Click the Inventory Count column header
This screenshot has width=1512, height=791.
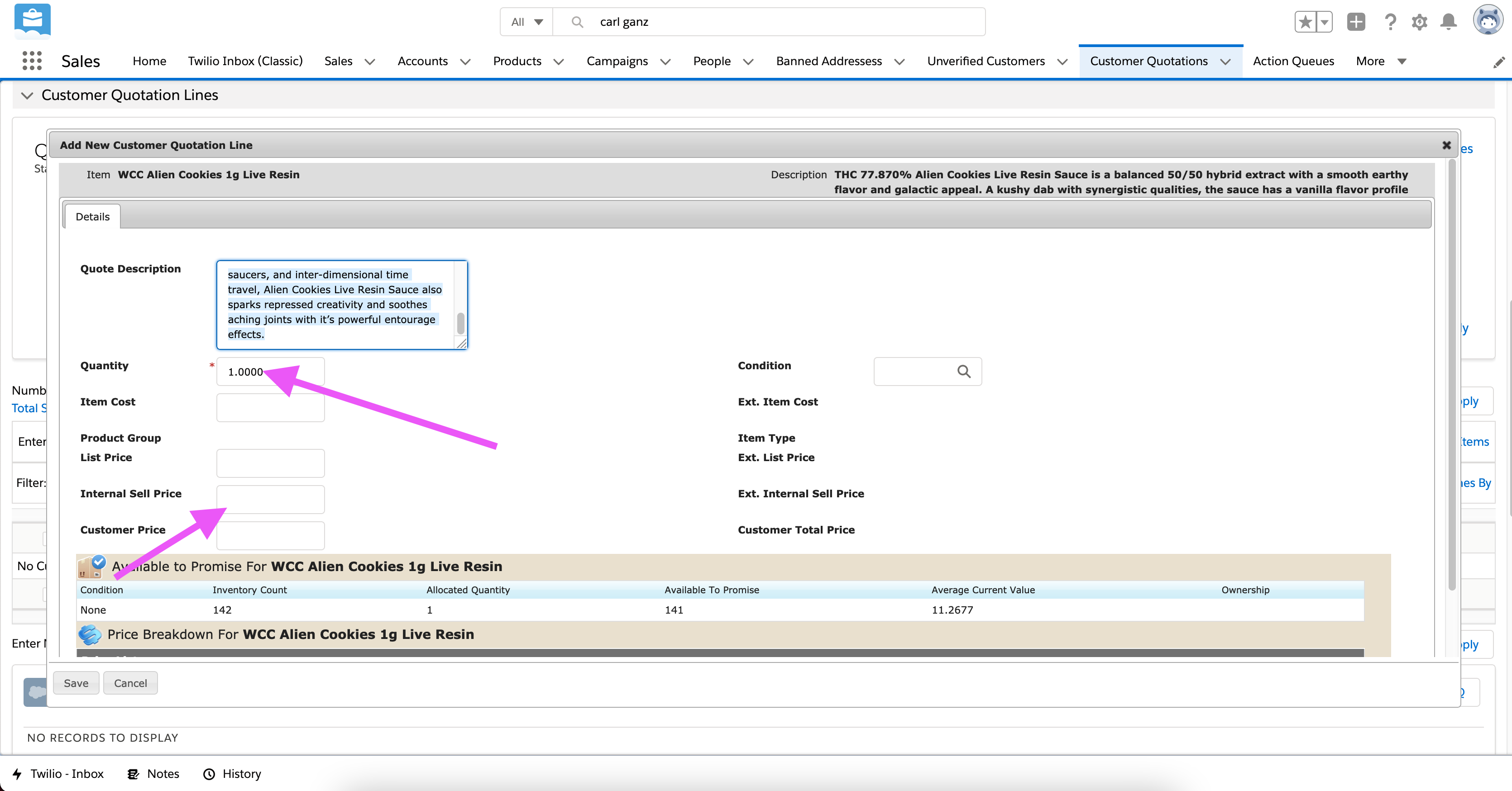(x=249, y=590)
